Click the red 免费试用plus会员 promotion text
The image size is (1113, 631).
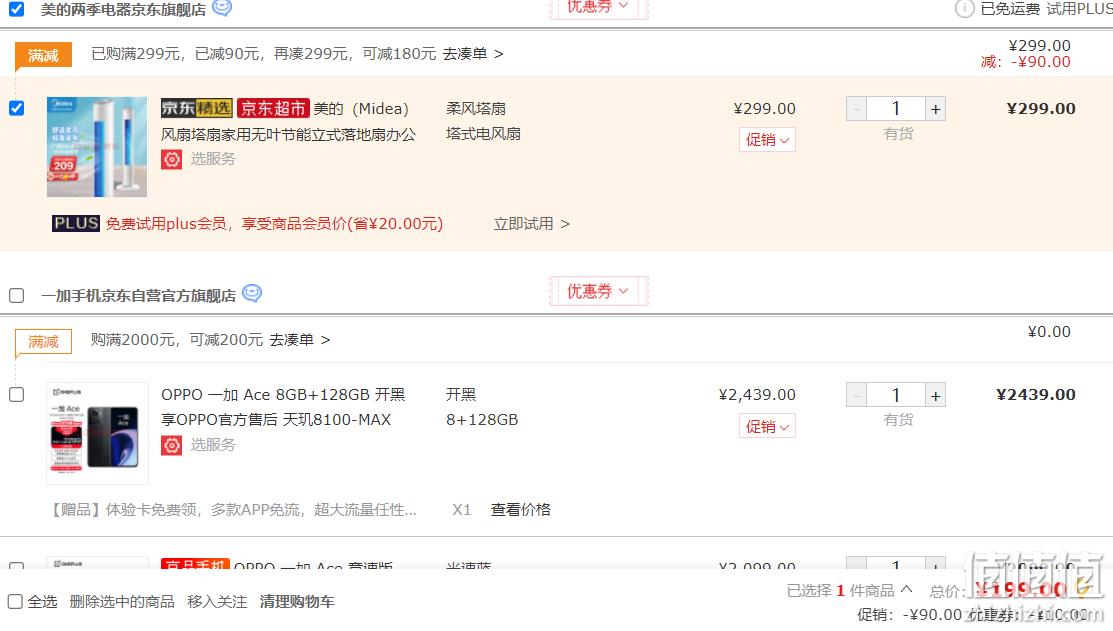coord(275,224)
